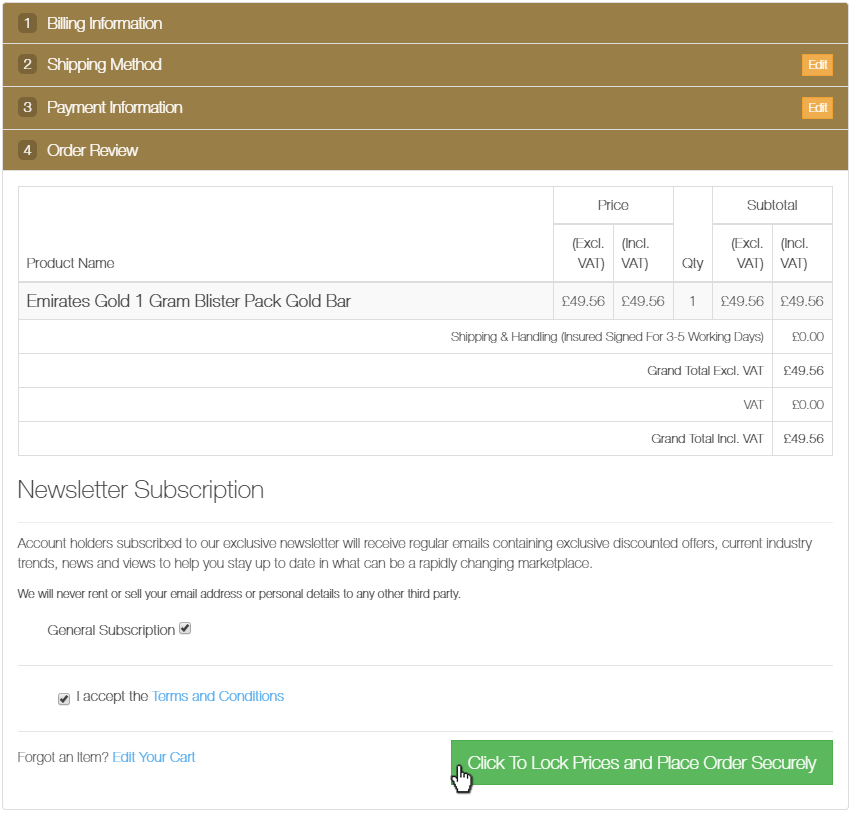
Task: Click step number 1 badge
Action: coord(27,23)
